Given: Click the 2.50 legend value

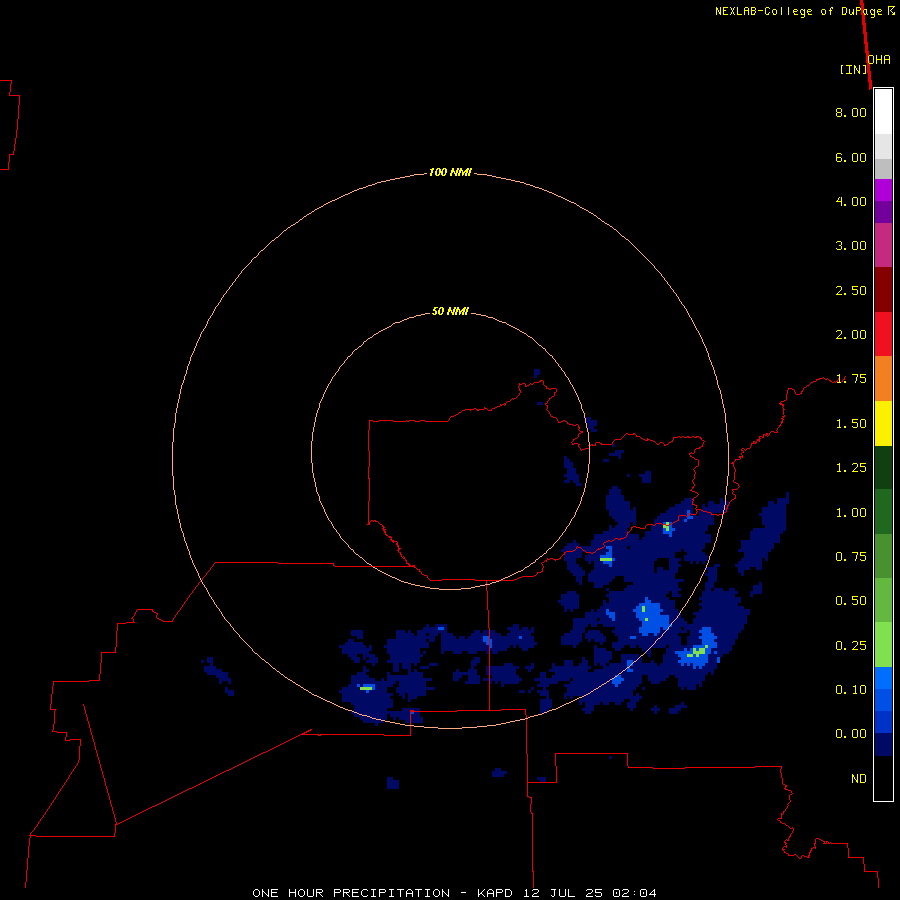Looking at the screenshot, I should click(851, 290).
